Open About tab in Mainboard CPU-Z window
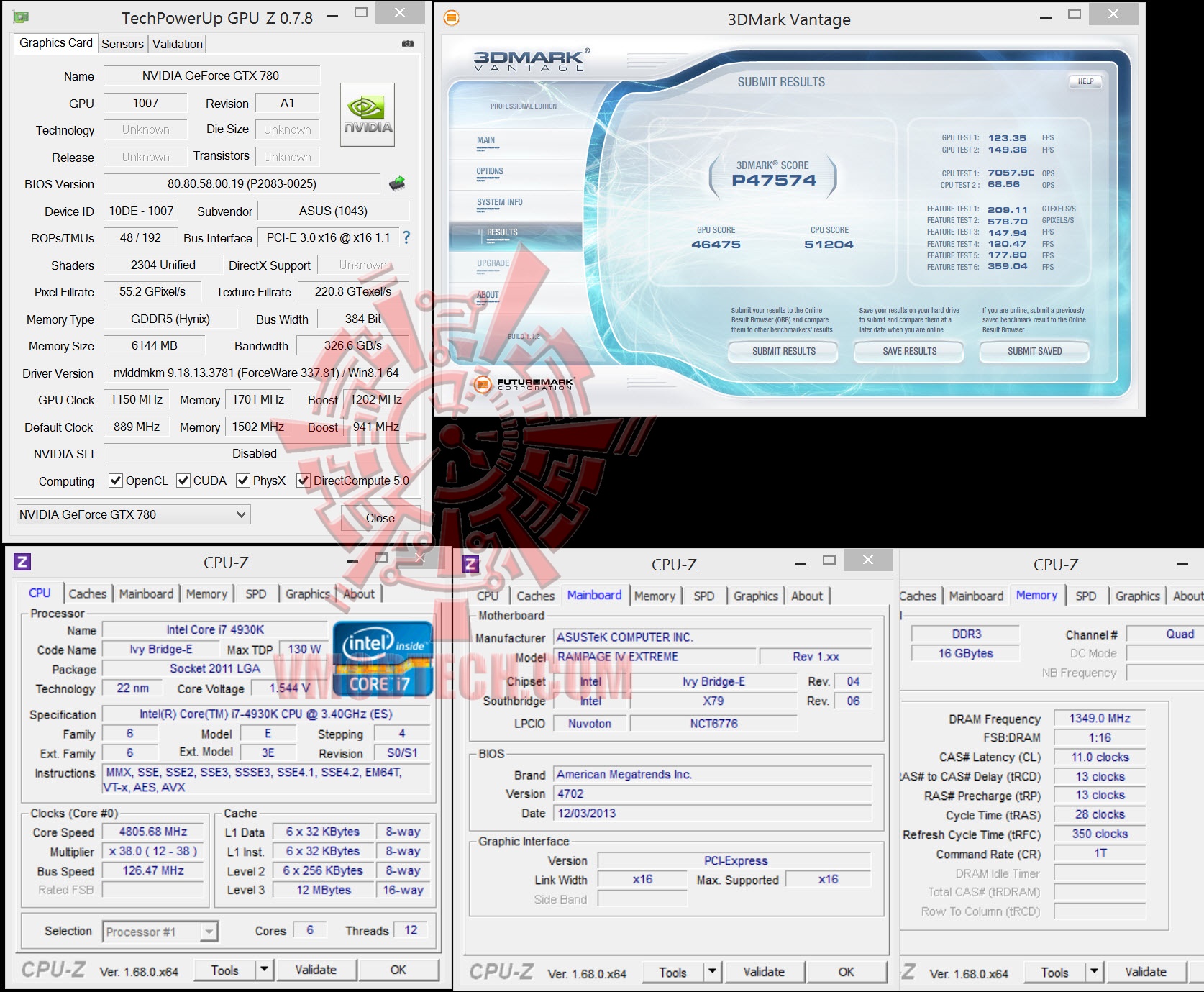1204x992 pixels. (x=807, y=596)
